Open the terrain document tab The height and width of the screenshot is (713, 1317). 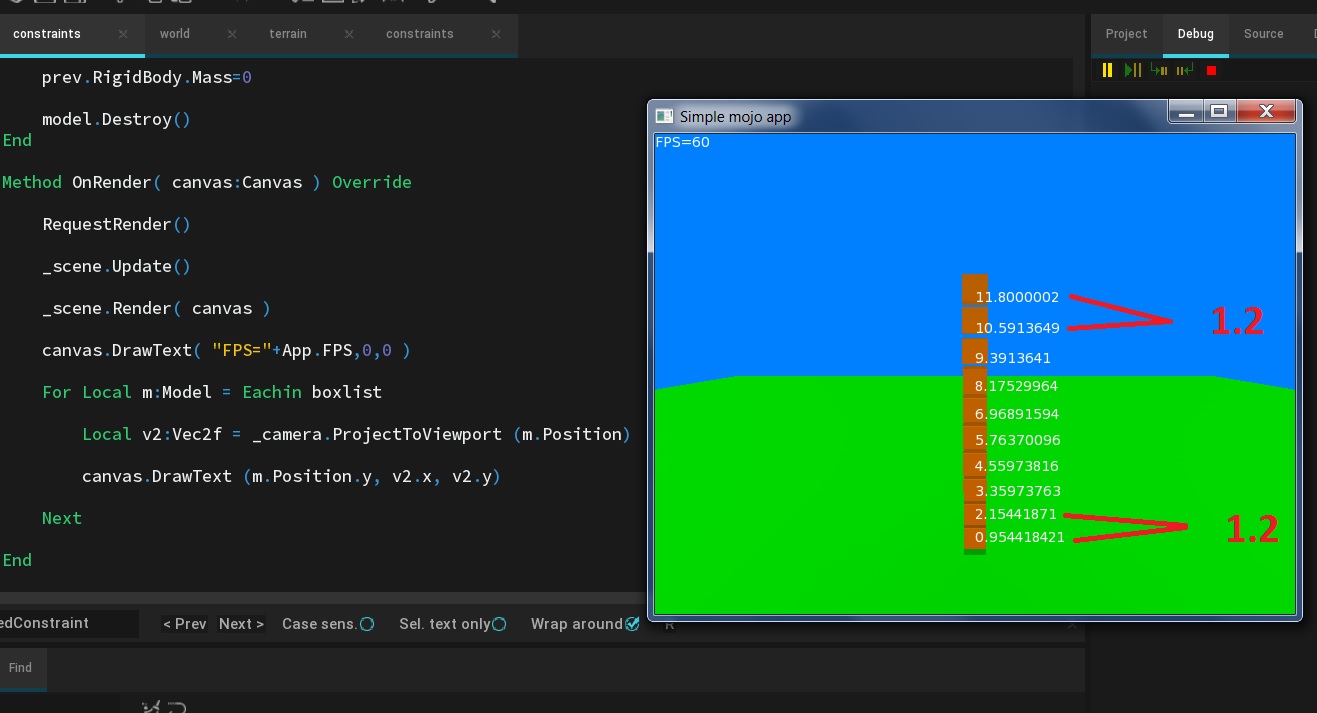288,34
